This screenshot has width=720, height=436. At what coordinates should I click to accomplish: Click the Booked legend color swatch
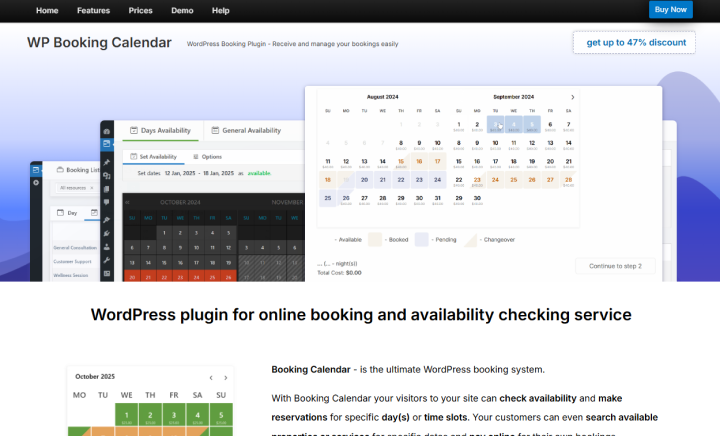(x=375, y=240)
